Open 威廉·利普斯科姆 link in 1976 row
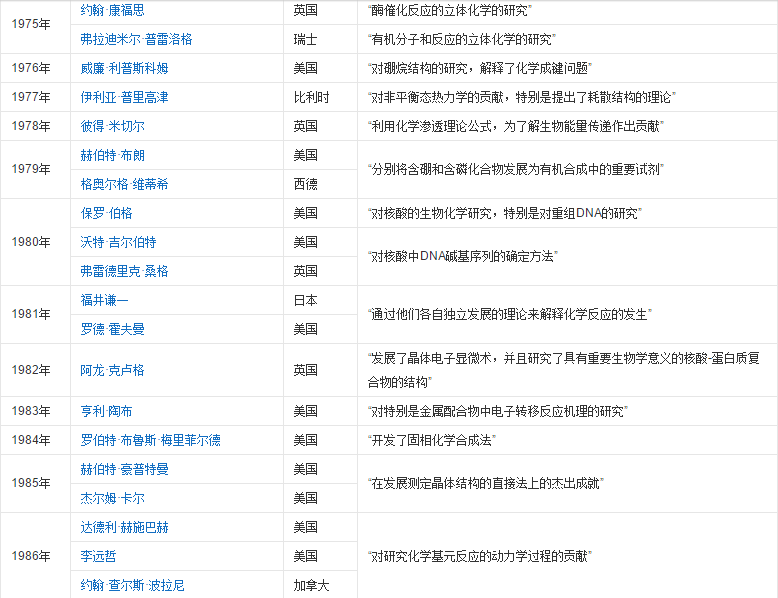The image size is (778, 598). pyautogui.click(x=124, y=68)
